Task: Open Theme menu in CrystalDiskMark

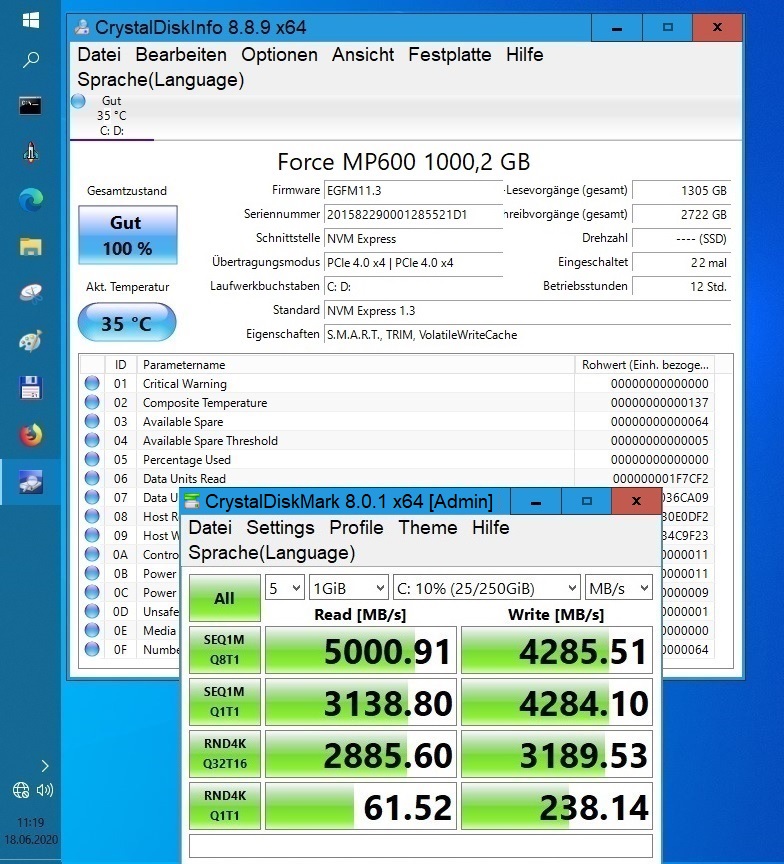Action: click(x=428, y=527)
